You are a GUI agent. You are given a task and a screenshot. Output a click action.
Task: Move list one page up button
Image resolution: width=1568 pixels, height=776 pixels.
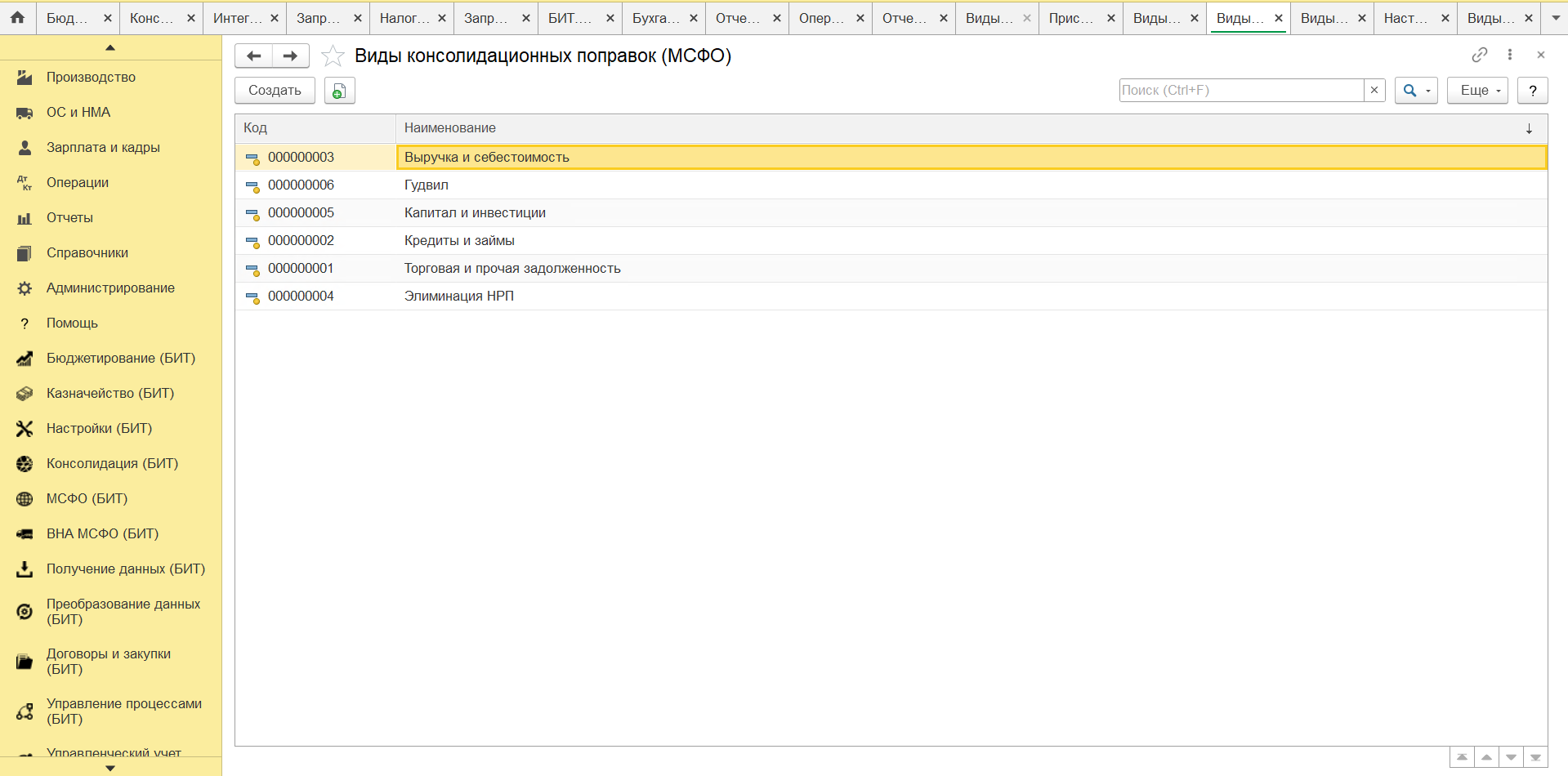coord(1487,757)
